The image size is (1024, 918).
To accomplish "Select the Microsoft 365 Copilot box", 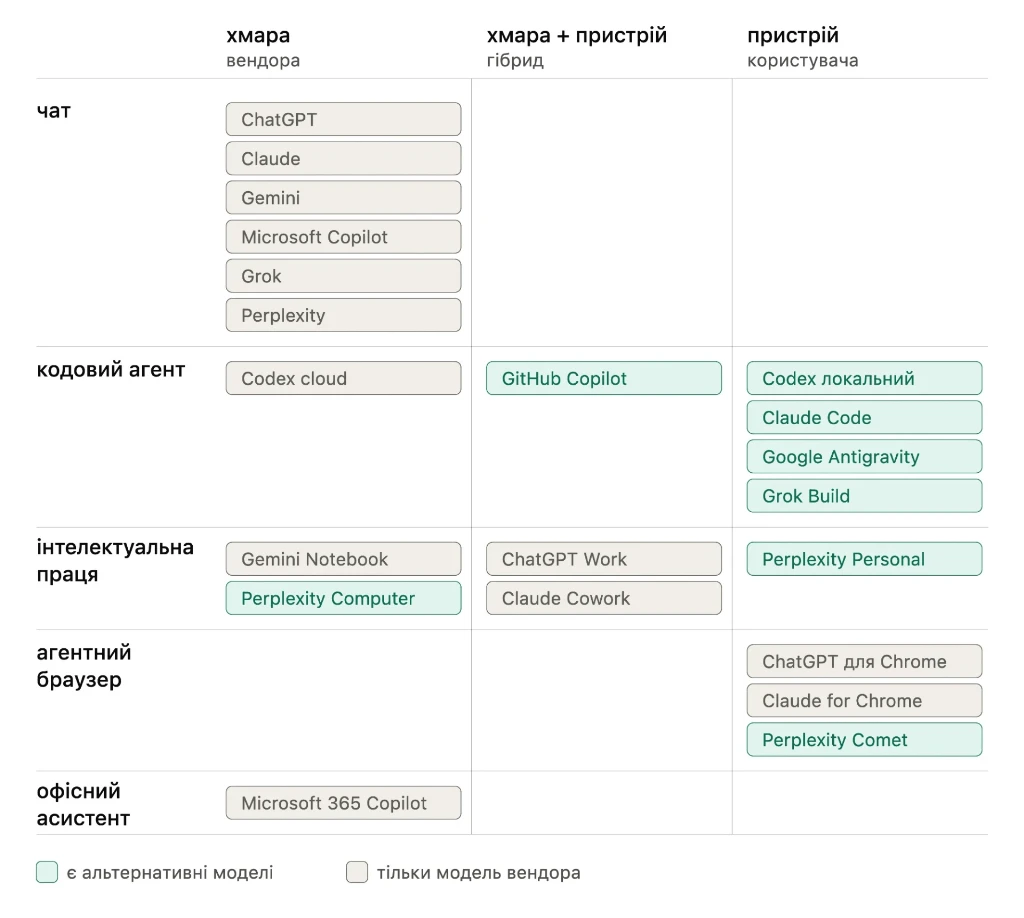I will (344, 804).
